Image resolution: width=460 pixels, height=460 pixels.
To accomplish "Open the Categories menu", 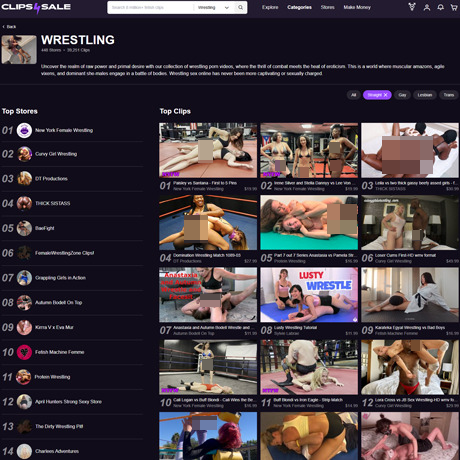I will (x=299, y=7).
